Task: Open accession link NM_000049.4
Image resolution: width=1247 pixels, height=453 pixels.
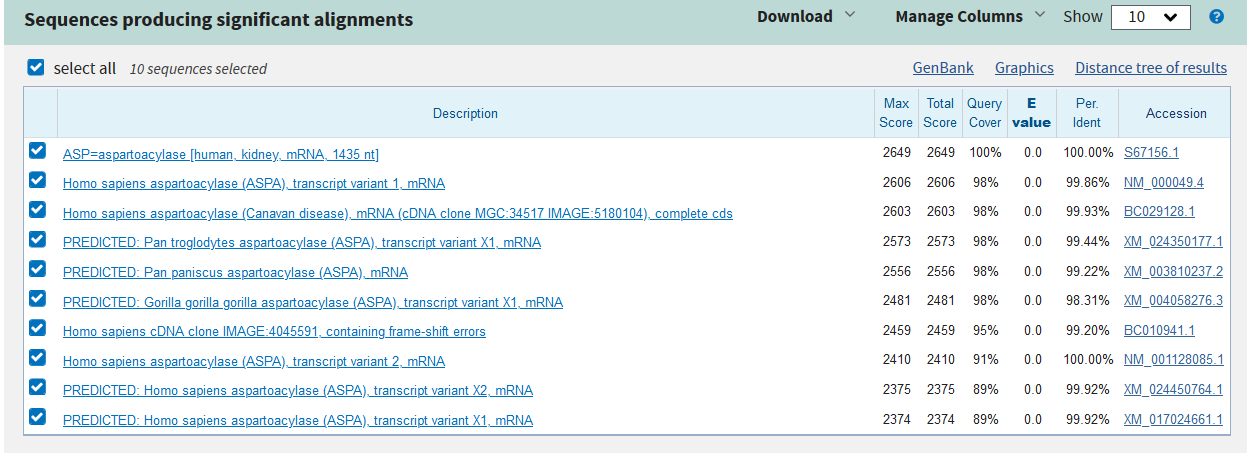Action: (x=1163, y=184)
